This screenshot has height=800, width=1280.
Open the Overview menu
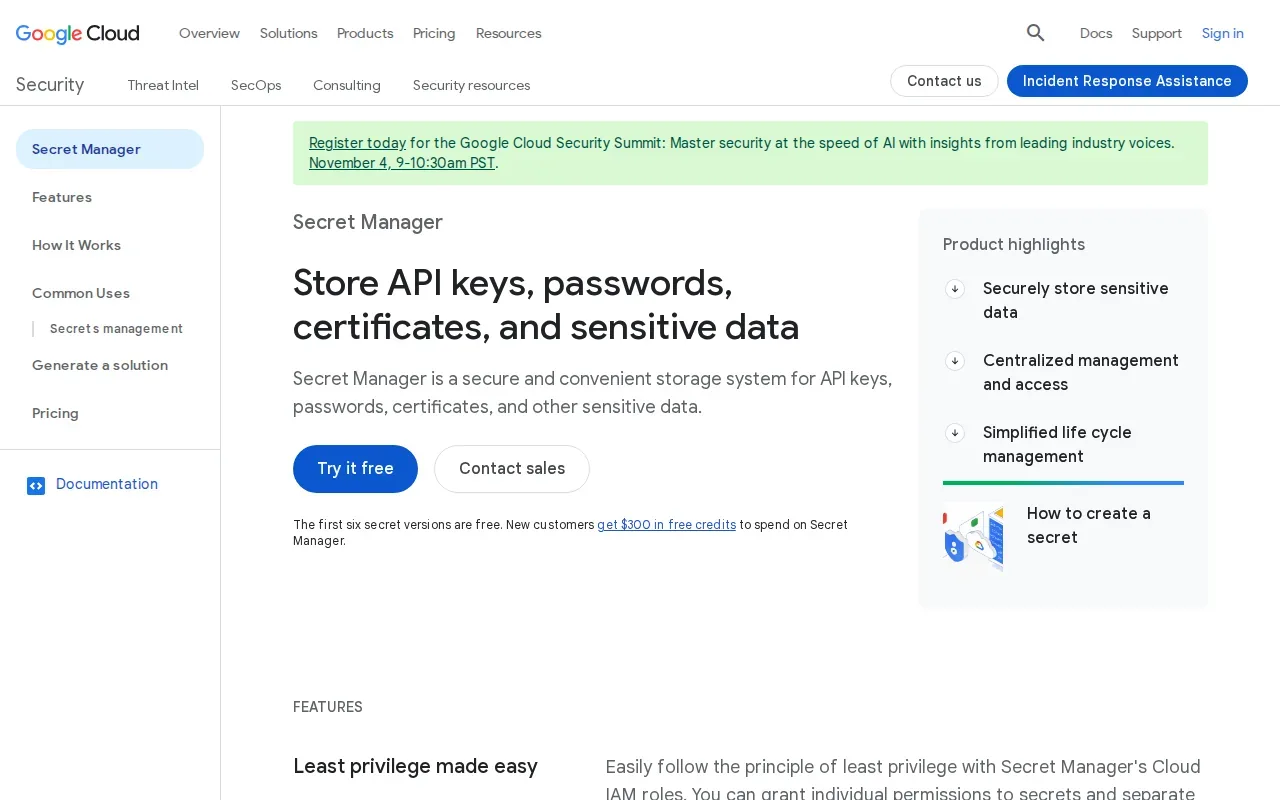pos(209,33)
